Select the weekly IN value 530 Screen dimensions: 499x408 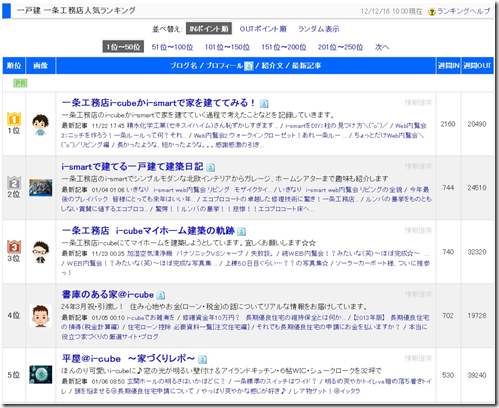[x=448, y=375]
